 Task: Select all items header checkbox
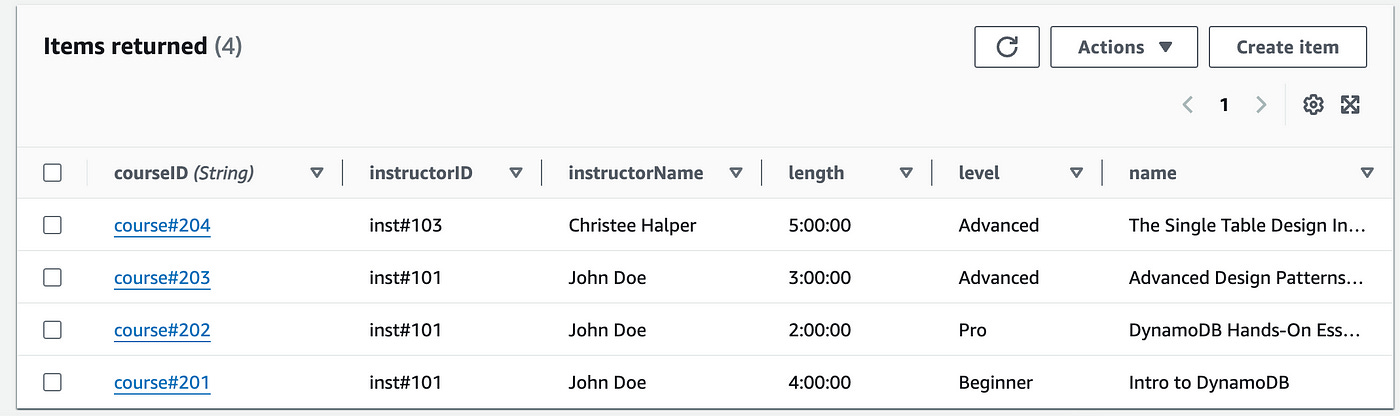(x=53, y=173)
